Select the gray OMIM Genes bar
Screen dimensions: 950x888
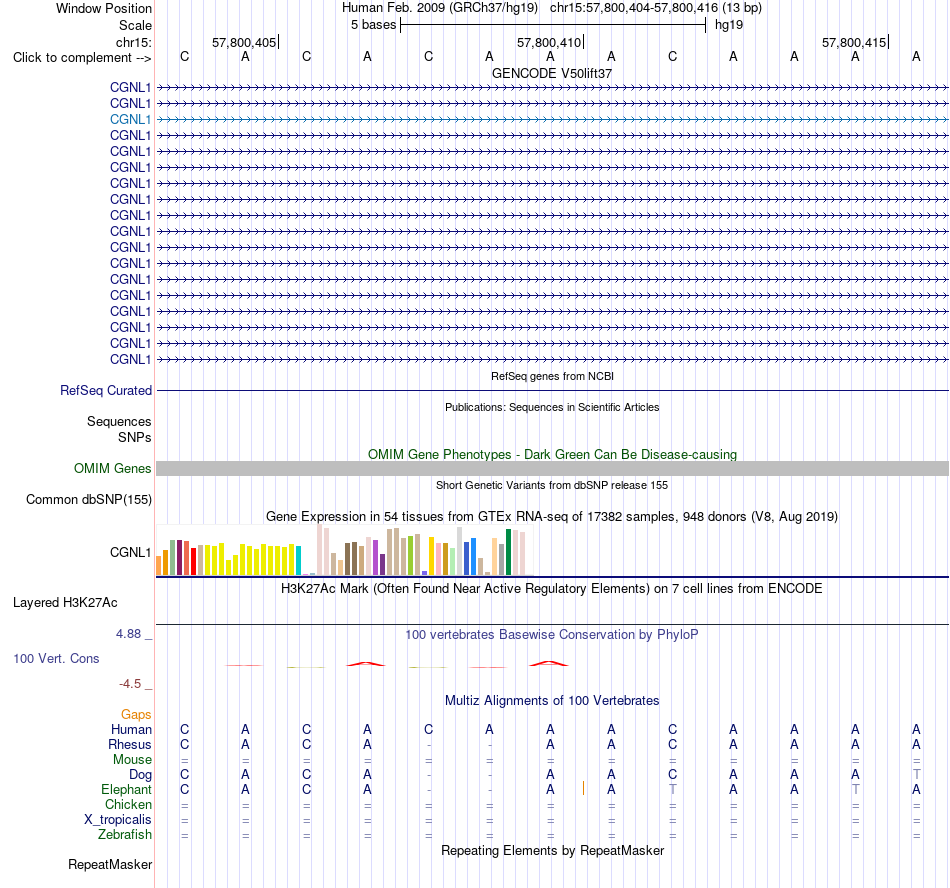(x=553, y=468)
